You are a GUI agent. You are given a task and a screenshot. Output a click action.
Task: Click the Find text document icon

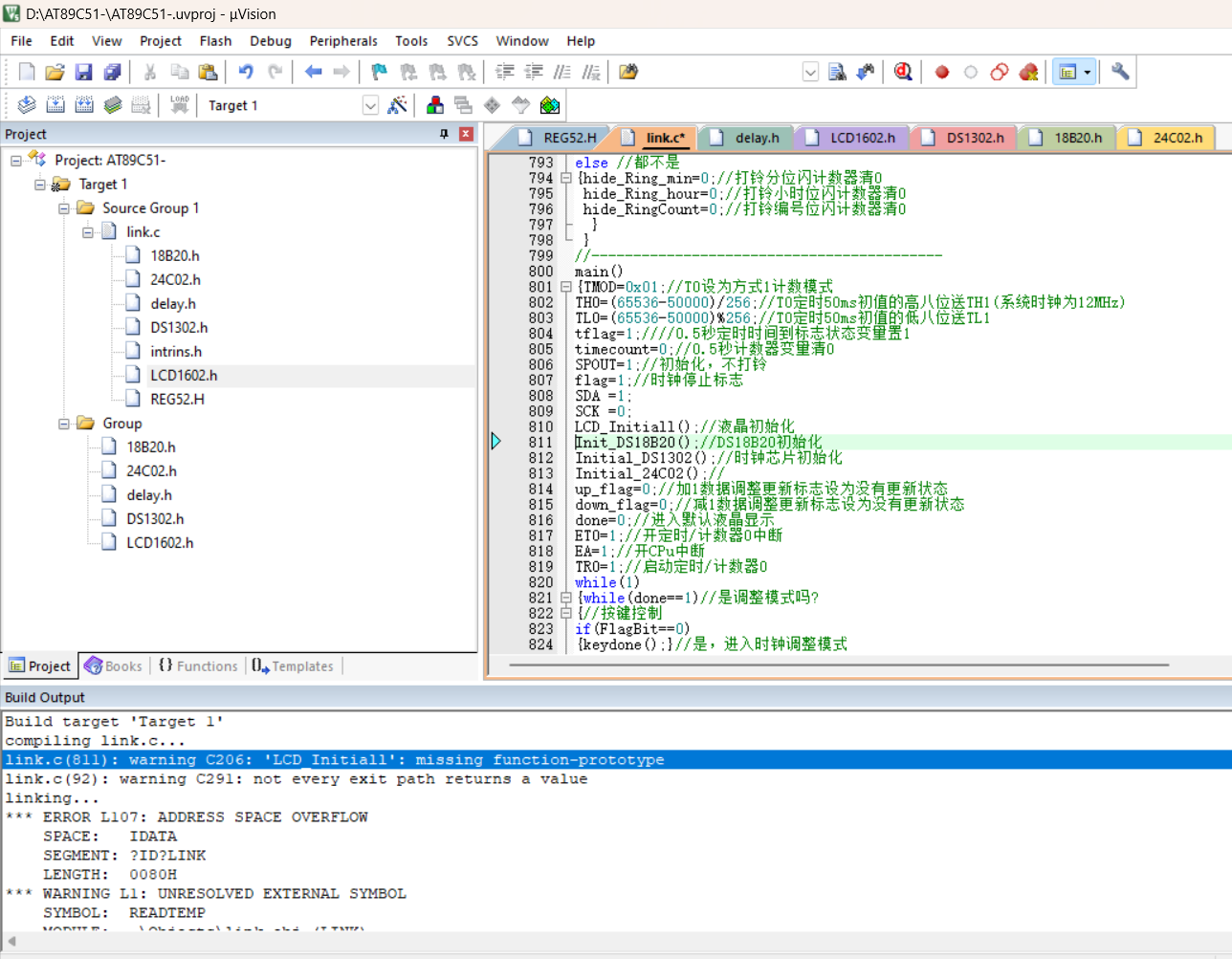[x=837, y=72]
